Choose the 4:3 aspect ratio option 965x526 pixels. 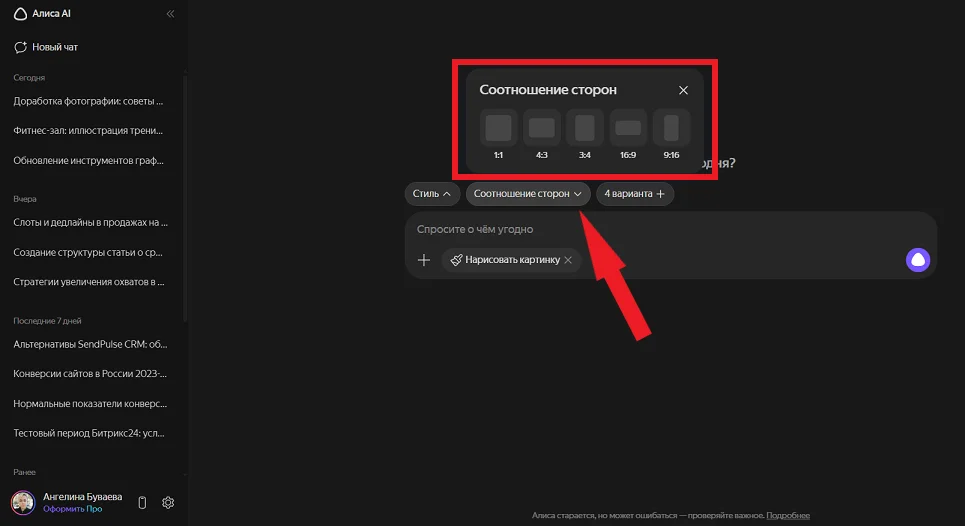(x=541, y=128)
